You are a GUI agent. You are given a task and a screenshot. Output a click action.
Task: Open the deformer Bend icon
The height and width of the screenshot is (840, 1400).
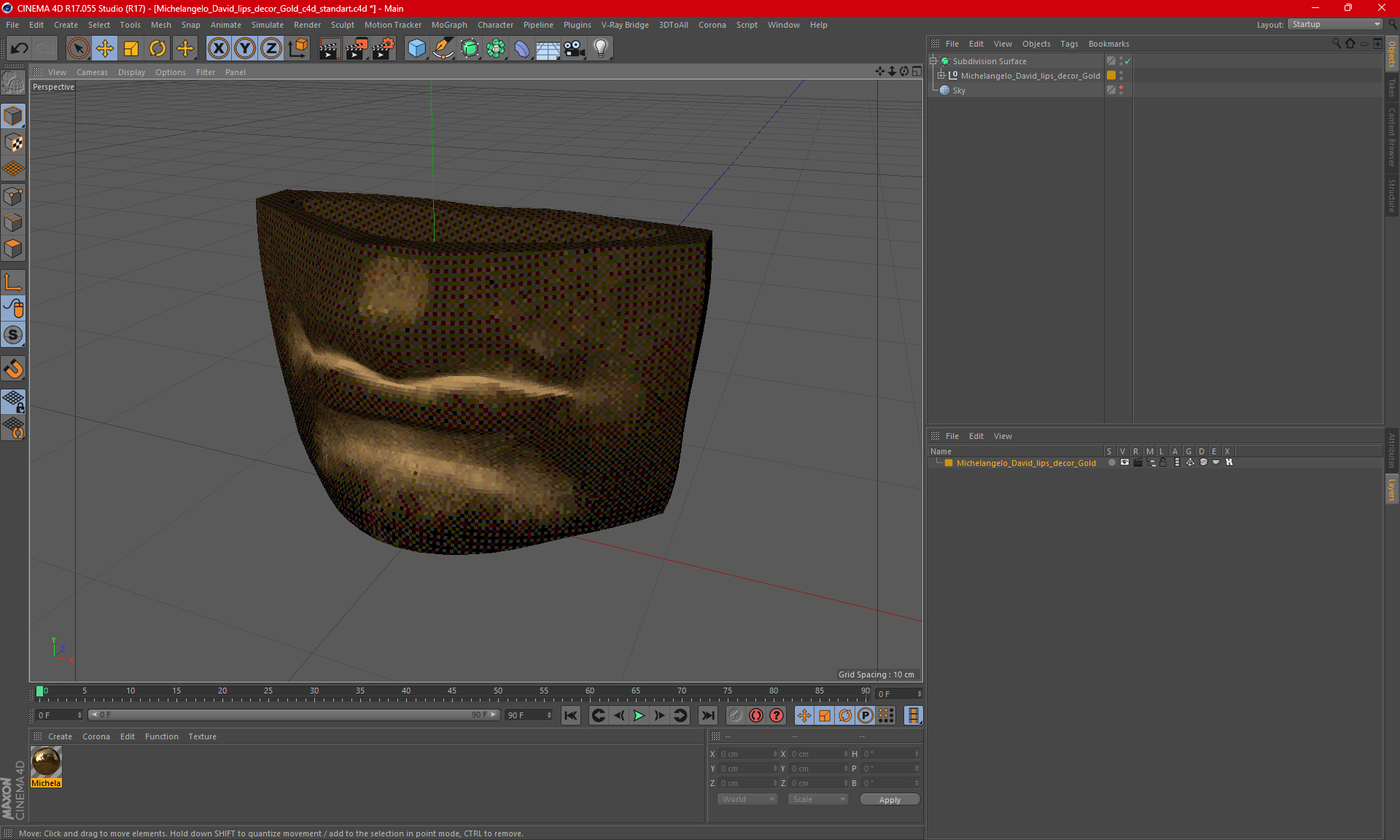coord(522,48)
